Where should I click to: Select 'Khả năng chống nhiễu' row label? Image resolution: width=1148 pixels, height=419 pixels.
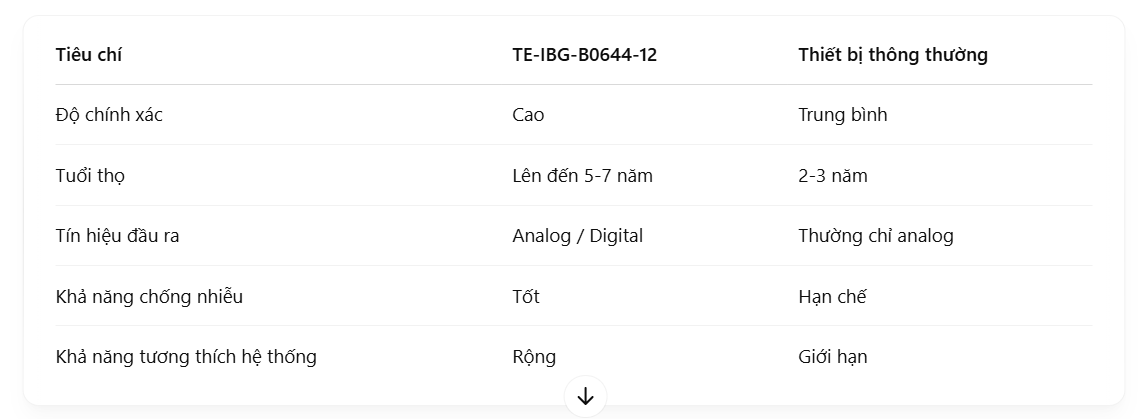[149, 297]
